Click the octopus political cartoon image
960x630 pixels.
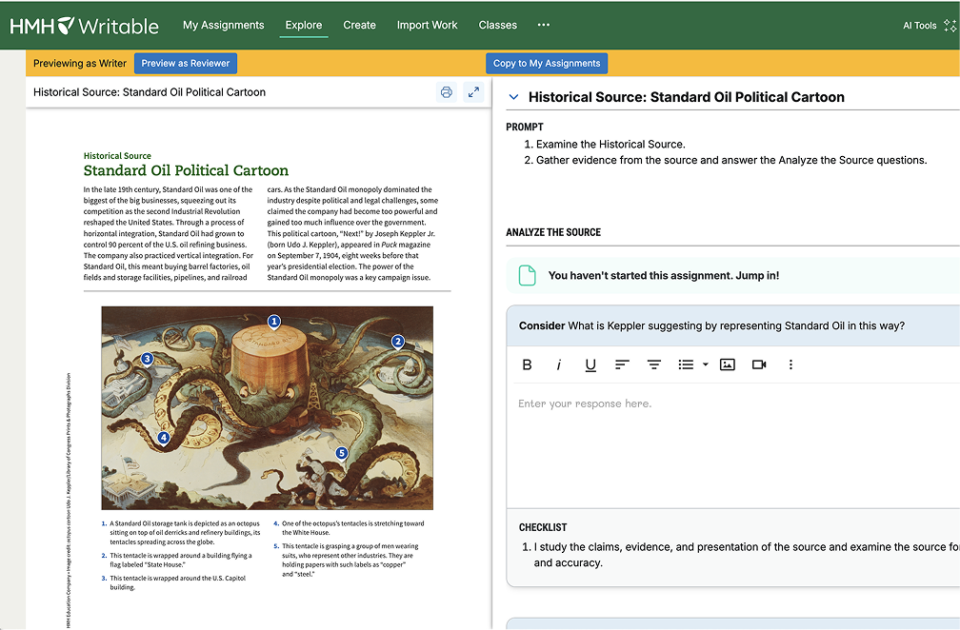point(267,408)
